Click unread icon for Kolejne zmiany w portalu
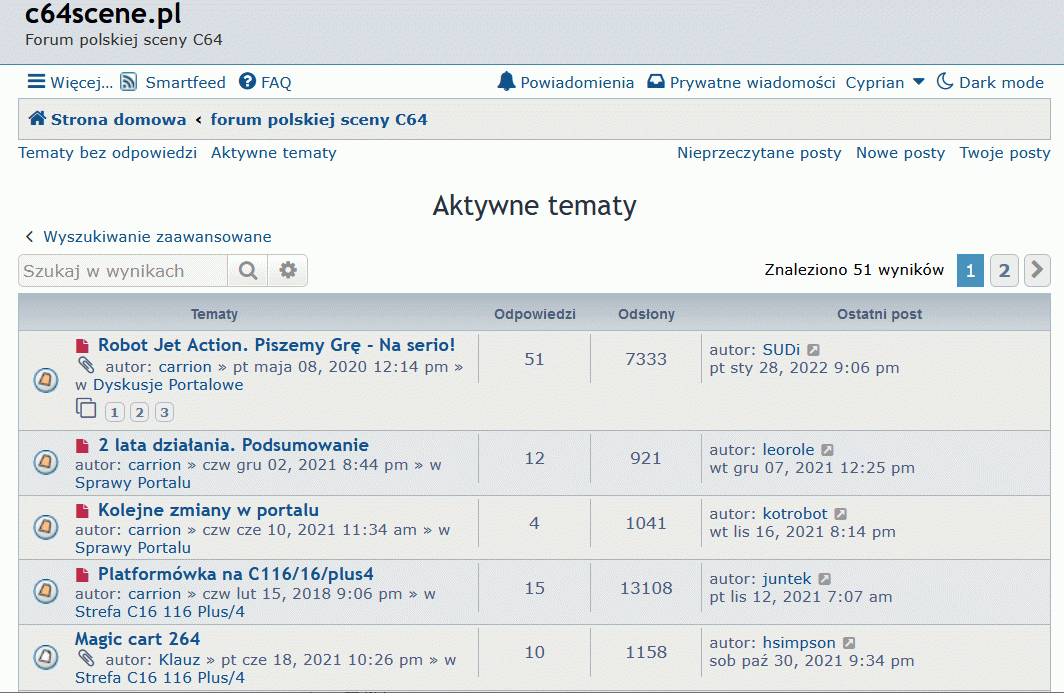1064x693 pixels. click(x=83, y=510)
